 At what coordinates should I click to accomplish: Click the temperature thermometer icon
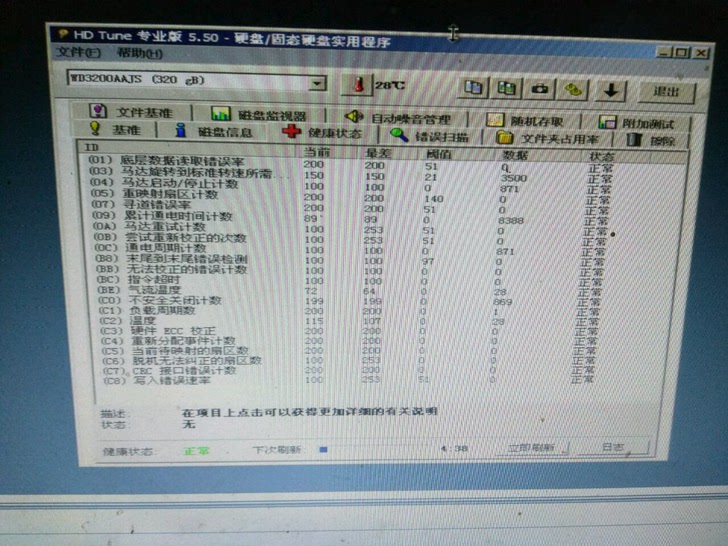pyautogui.click(x=358, y=85)
